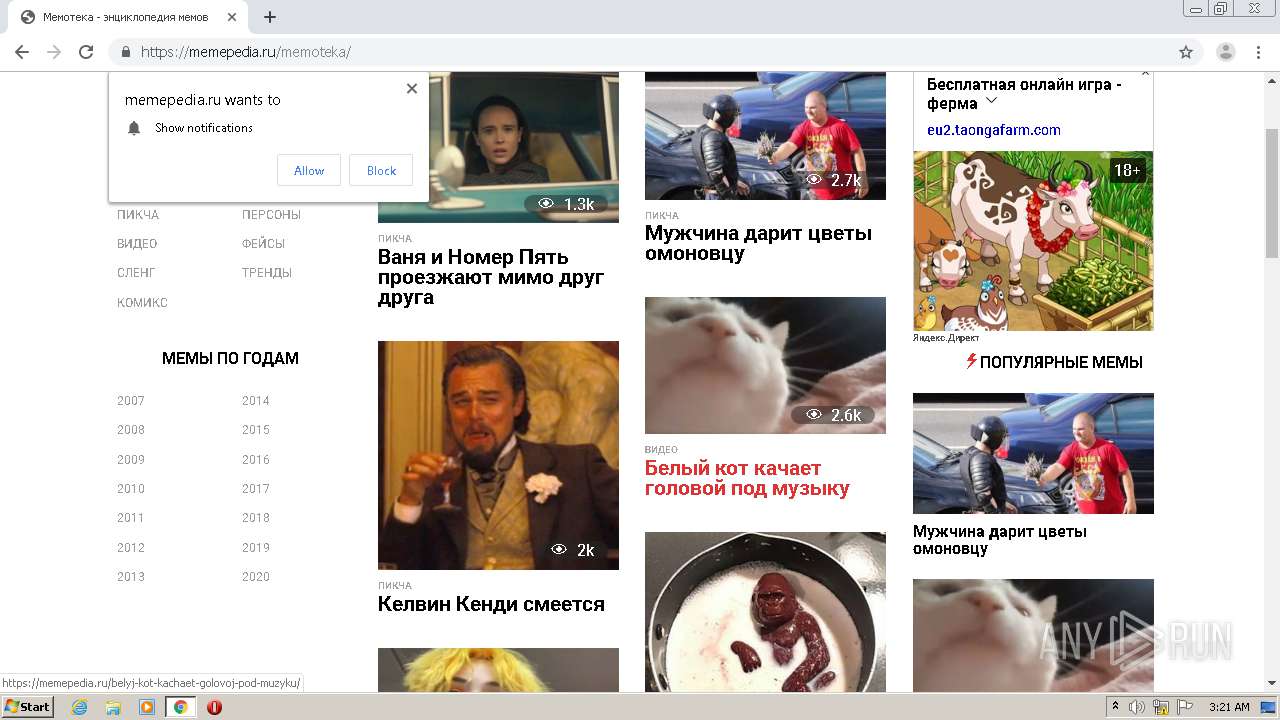The height and width of the screenshot is (720, 1280).
Task: Select the ФЕЙСЫ category
Action: click(263, 244)
